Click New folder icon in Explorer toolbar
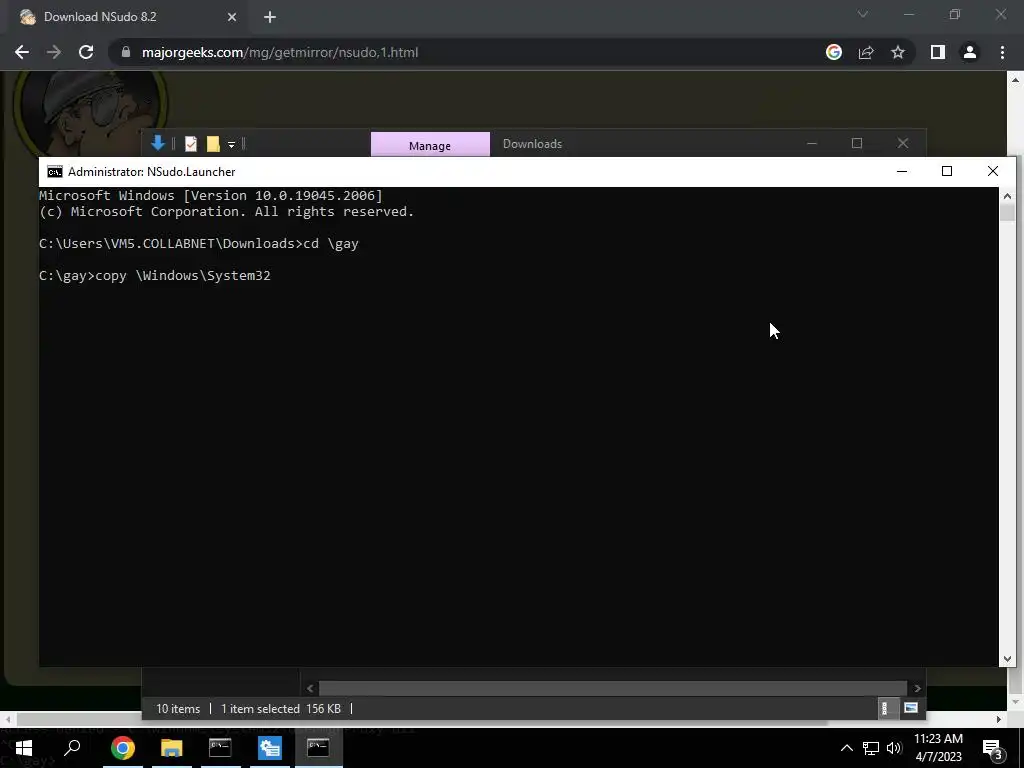The image size is (1024, 768). pyautogui.click(x=213, y=144)
